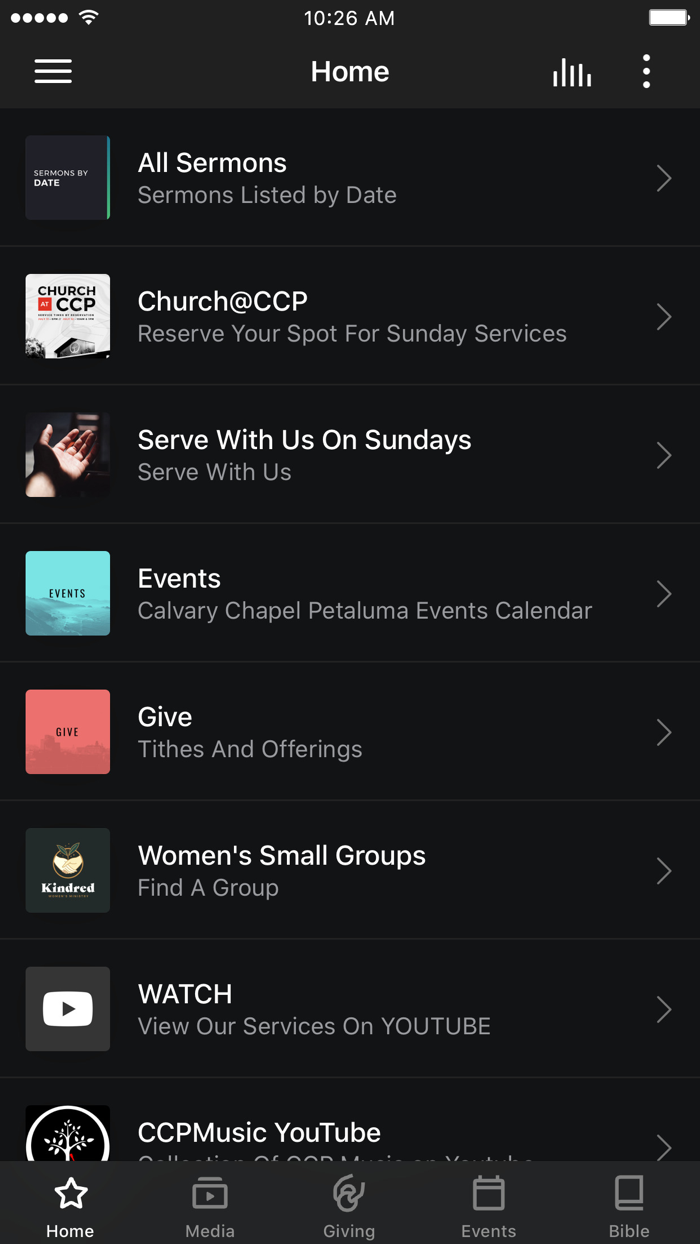Image resolution: width=700 pixels, height=1244 pixels.
Task: Tap the Giving chain-link icon
Action: (349, 1192)
